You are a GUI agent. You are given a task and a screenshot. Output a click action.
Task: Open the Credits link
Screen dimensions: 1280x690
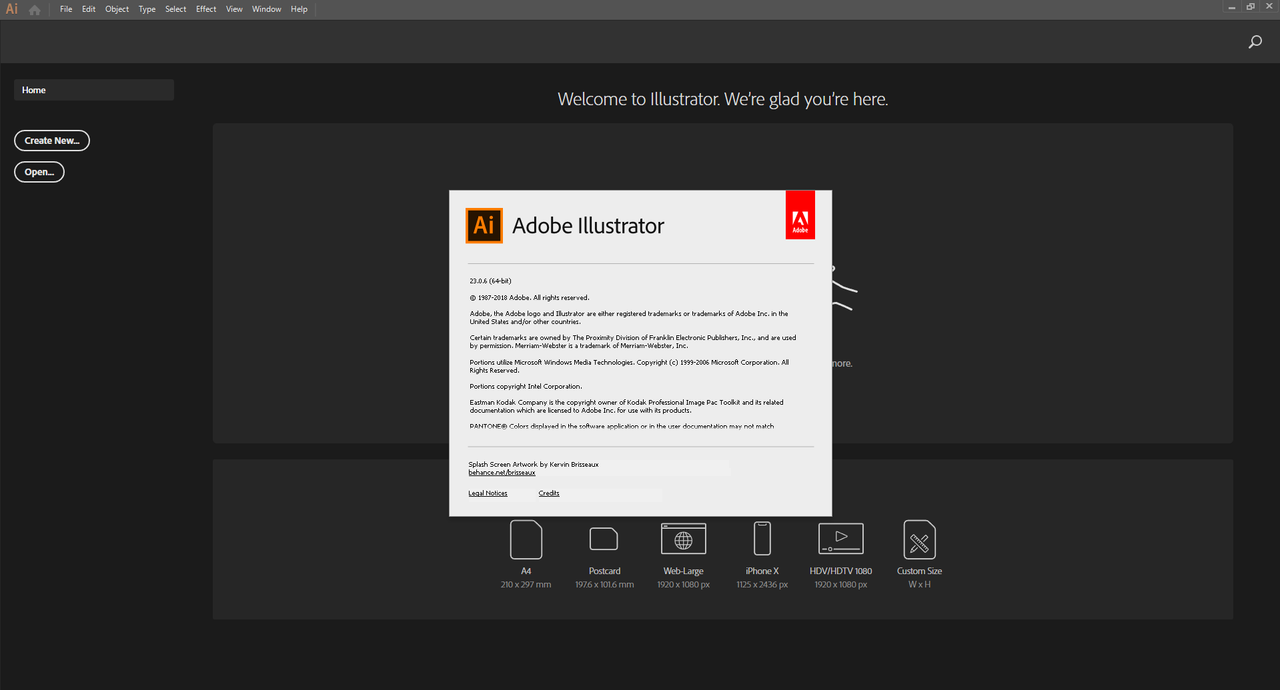[549, 493]
